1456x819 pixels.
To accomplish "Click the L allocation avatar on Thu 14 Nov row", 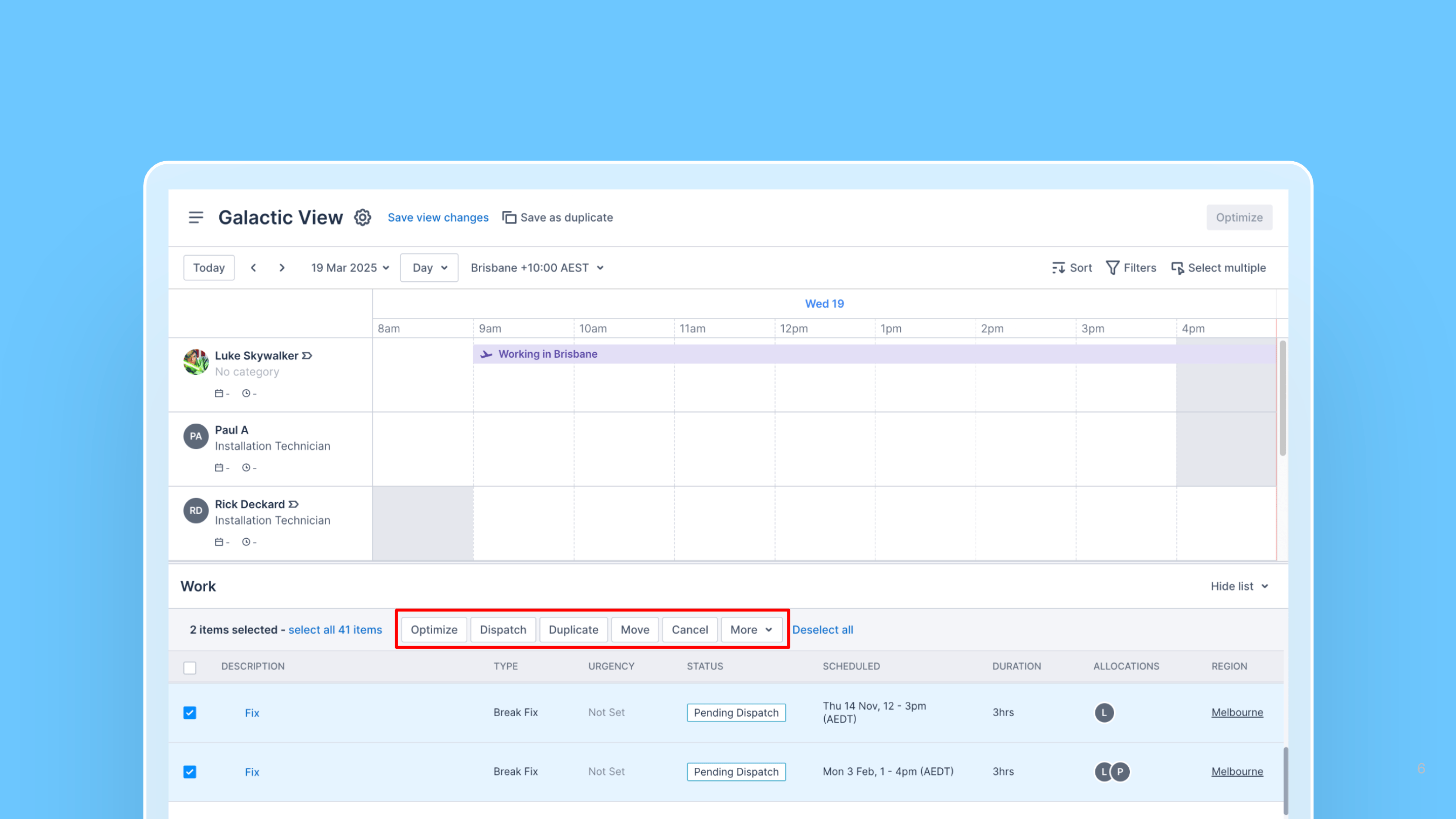I will (1104, 713).
